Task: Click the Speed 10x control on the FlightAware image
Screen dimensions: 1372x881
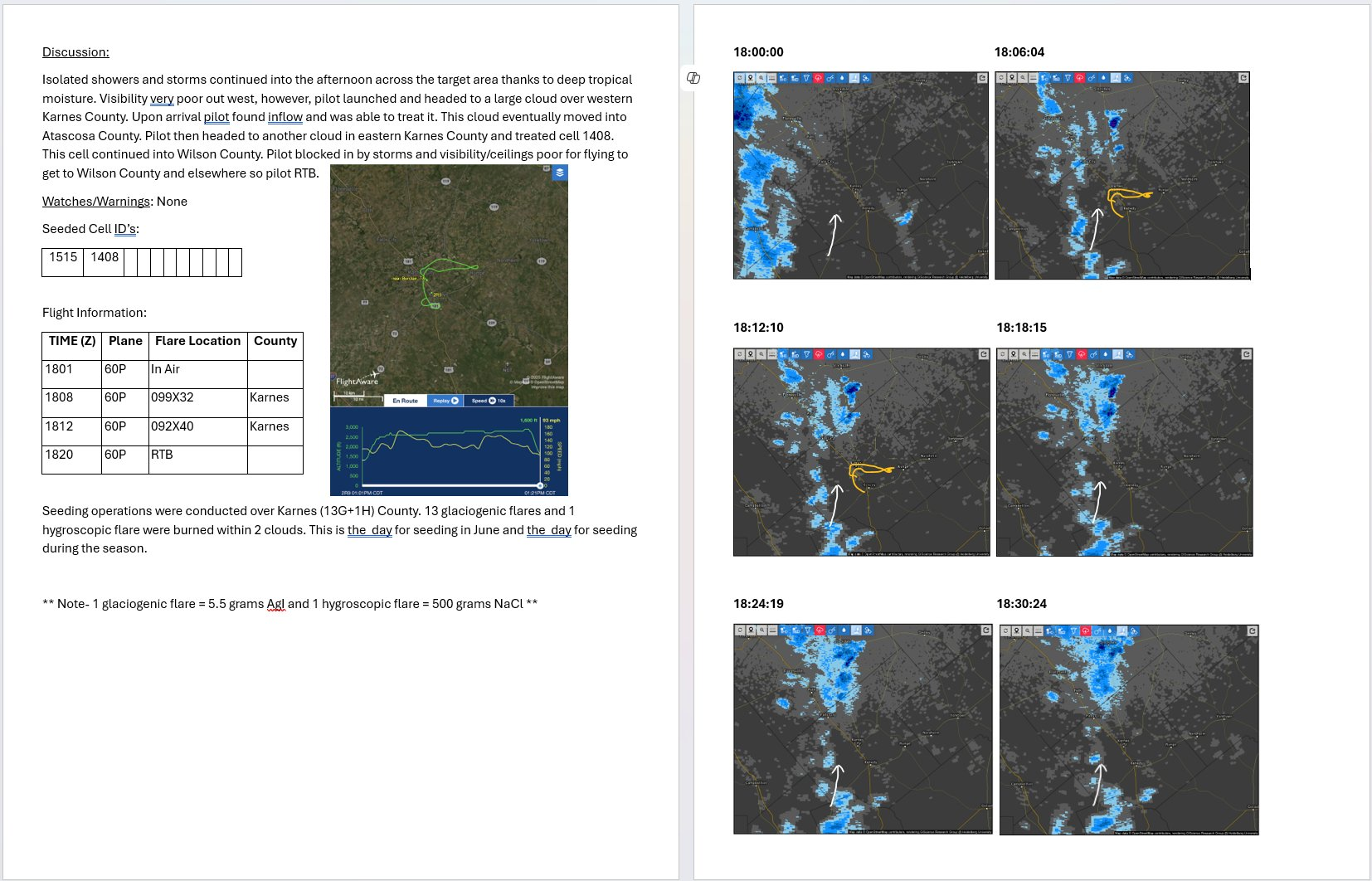Action: (489, 401)
